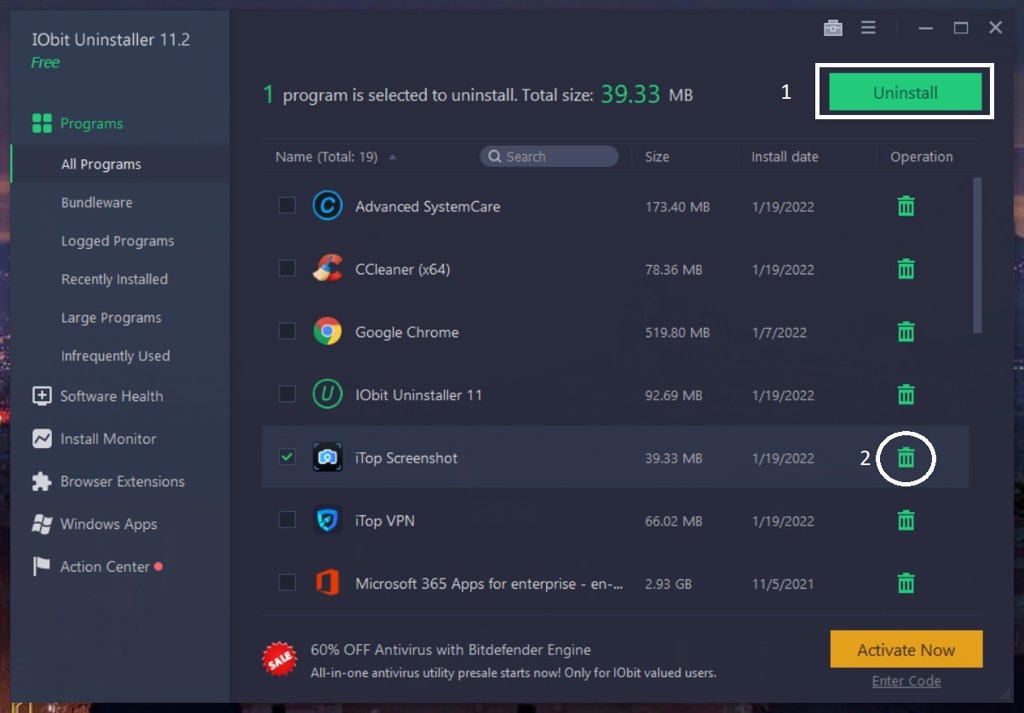Viewport: 1024px width, 713px height.
Task: Click the iTop Screenshot camera icon
Action: [x=327, y=457]
